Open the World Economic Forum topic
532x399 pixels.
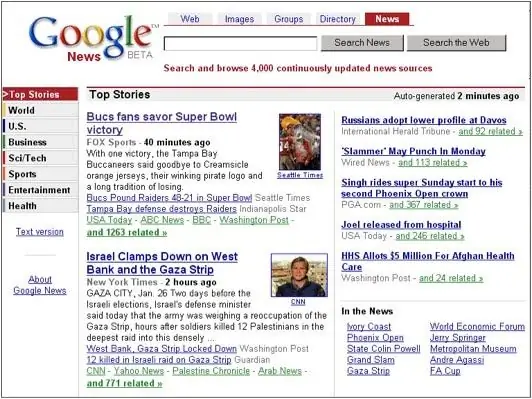pyautogui.click(x=477, y=327)
